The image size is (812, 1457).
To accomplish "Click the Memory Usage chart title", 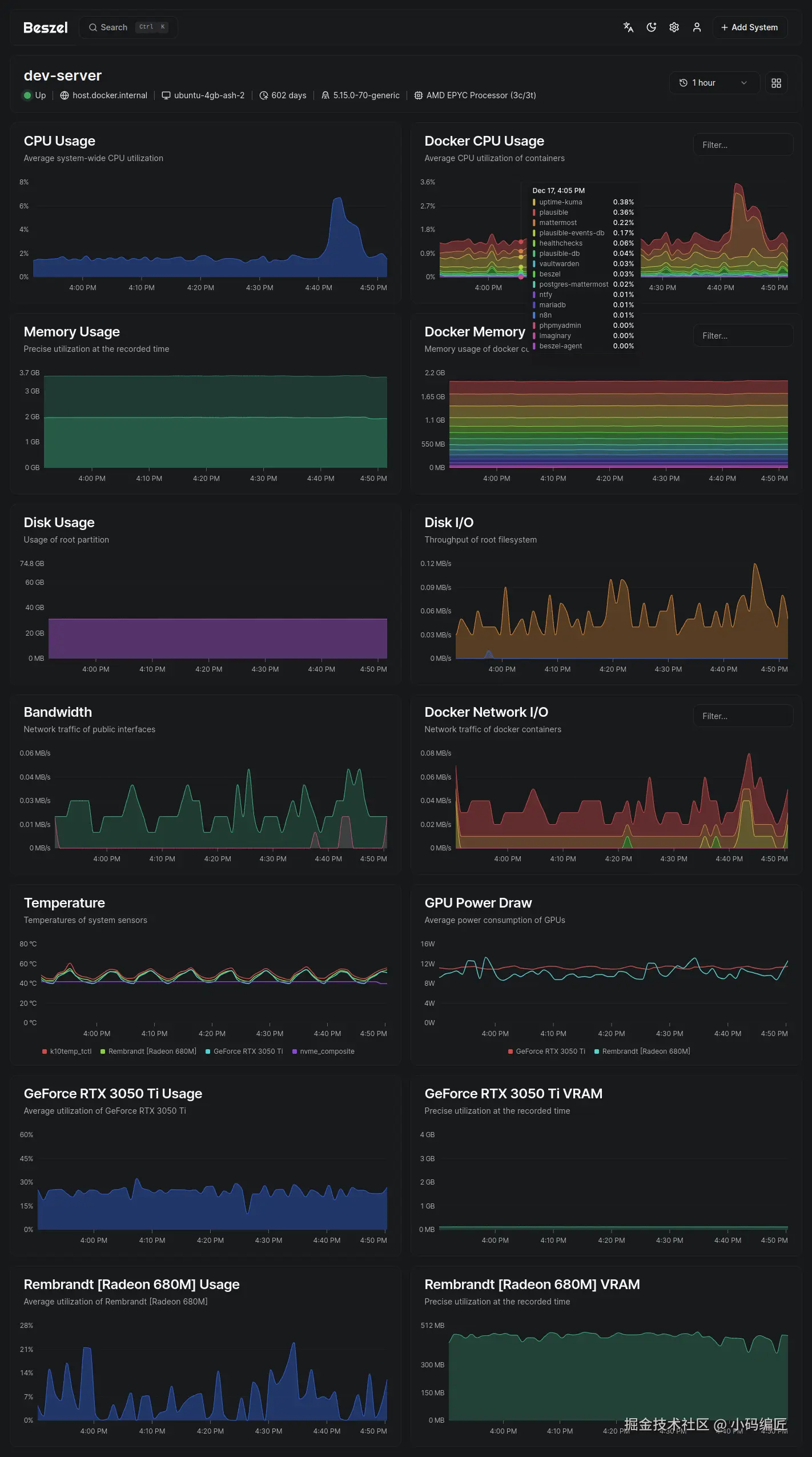I will click(x=72, y=332).
